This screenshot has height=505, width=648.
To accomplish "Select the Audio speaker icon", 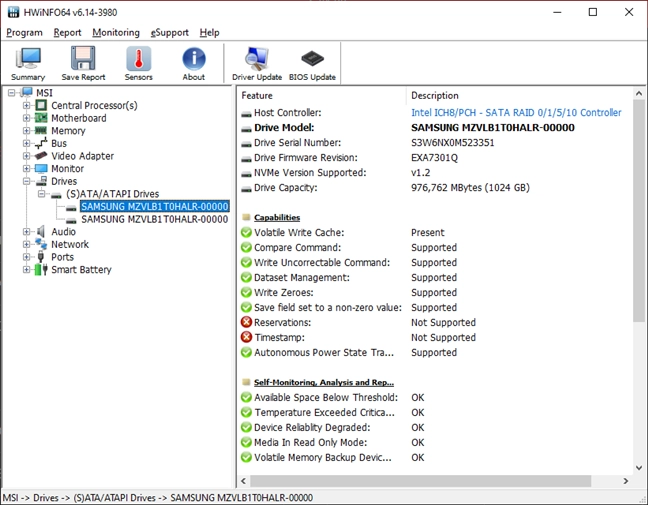I will tap(40, 231).
